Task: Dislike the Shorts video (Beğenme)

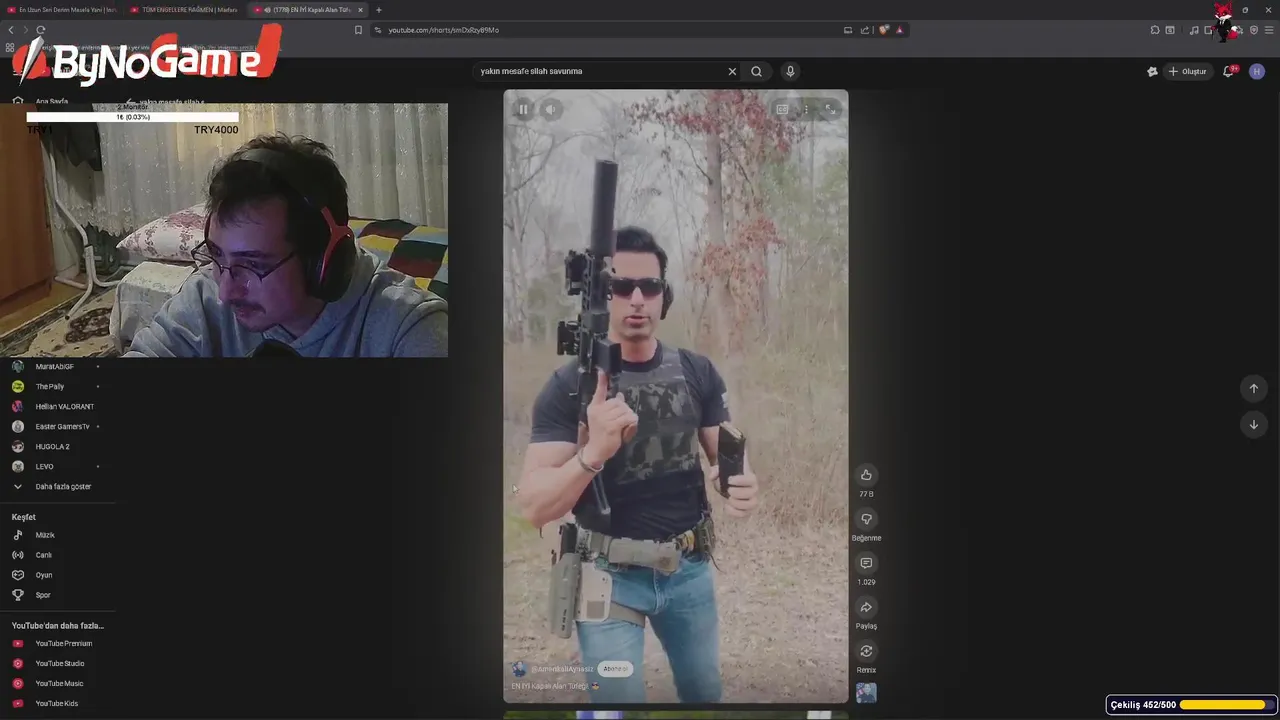Action: (x=866, y=519)
